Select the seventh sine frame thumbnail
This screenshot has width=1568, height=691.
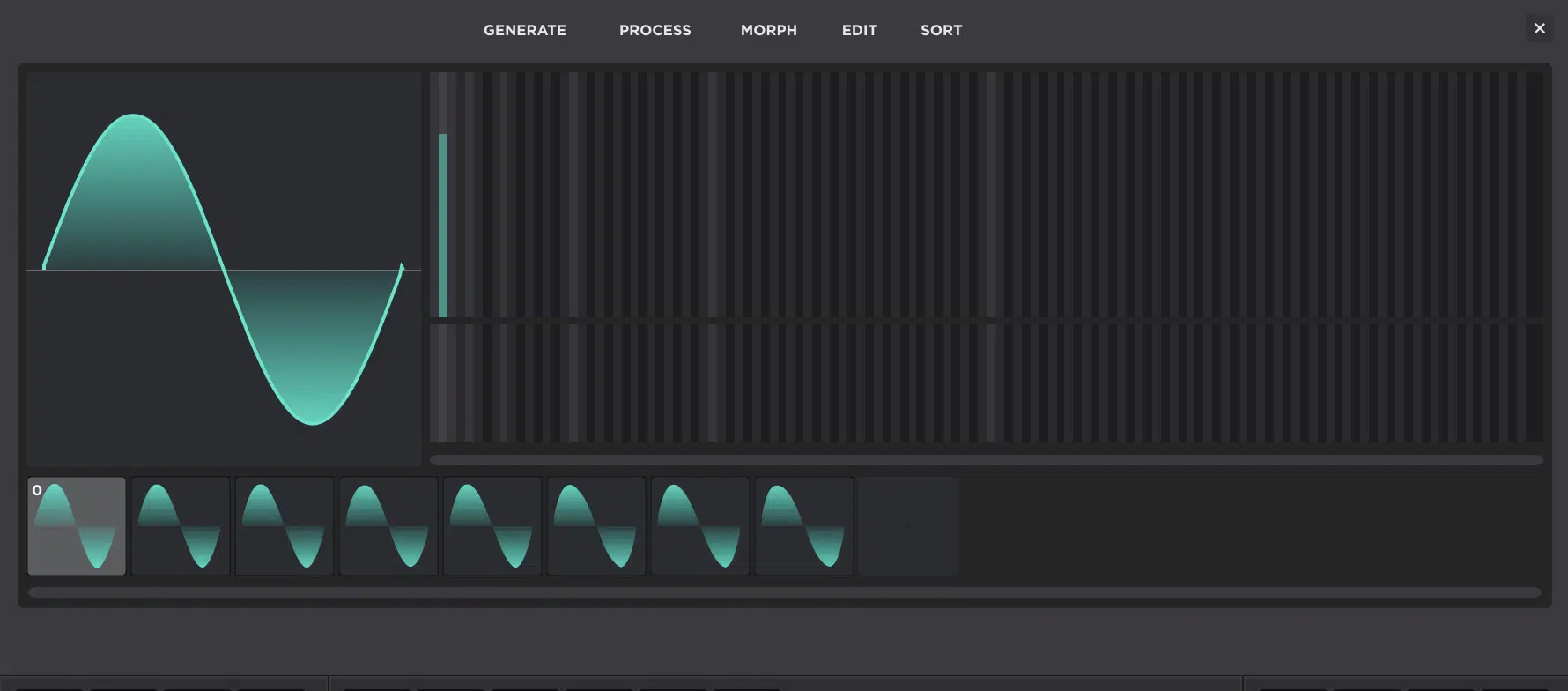(700, 526)
